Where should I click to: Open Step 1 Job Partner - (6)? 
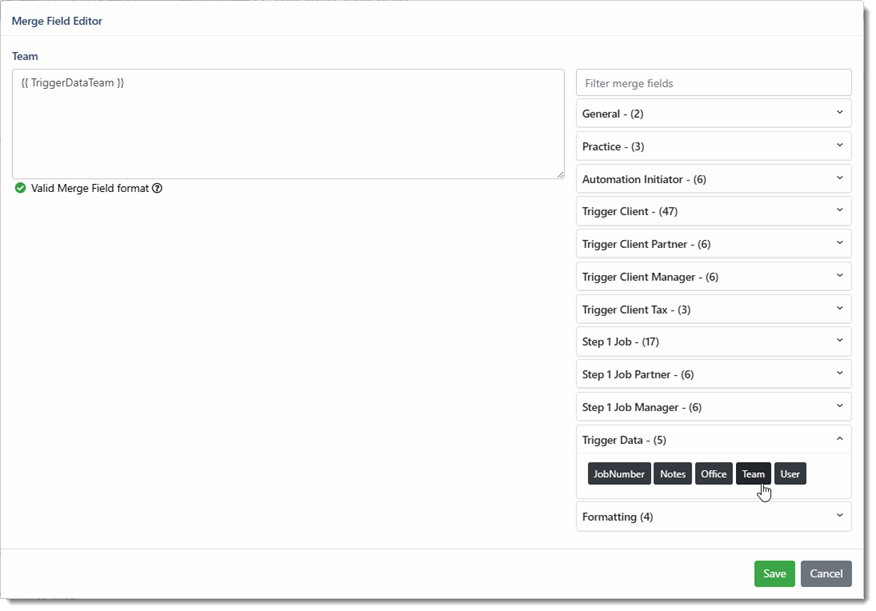pyautogui.click(x=713, y=374)
